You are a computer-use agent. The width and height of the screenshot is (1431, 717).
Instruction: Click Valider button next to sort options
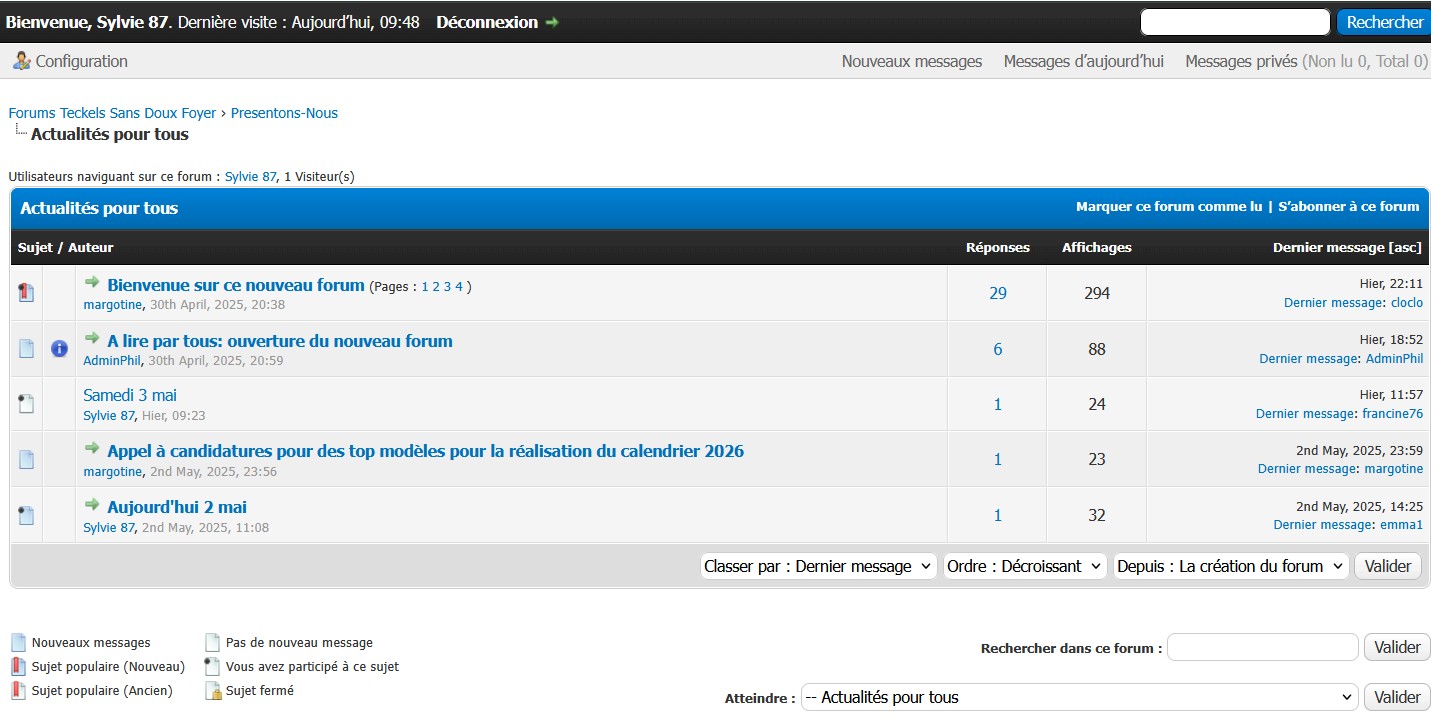tap(1388, 566)
